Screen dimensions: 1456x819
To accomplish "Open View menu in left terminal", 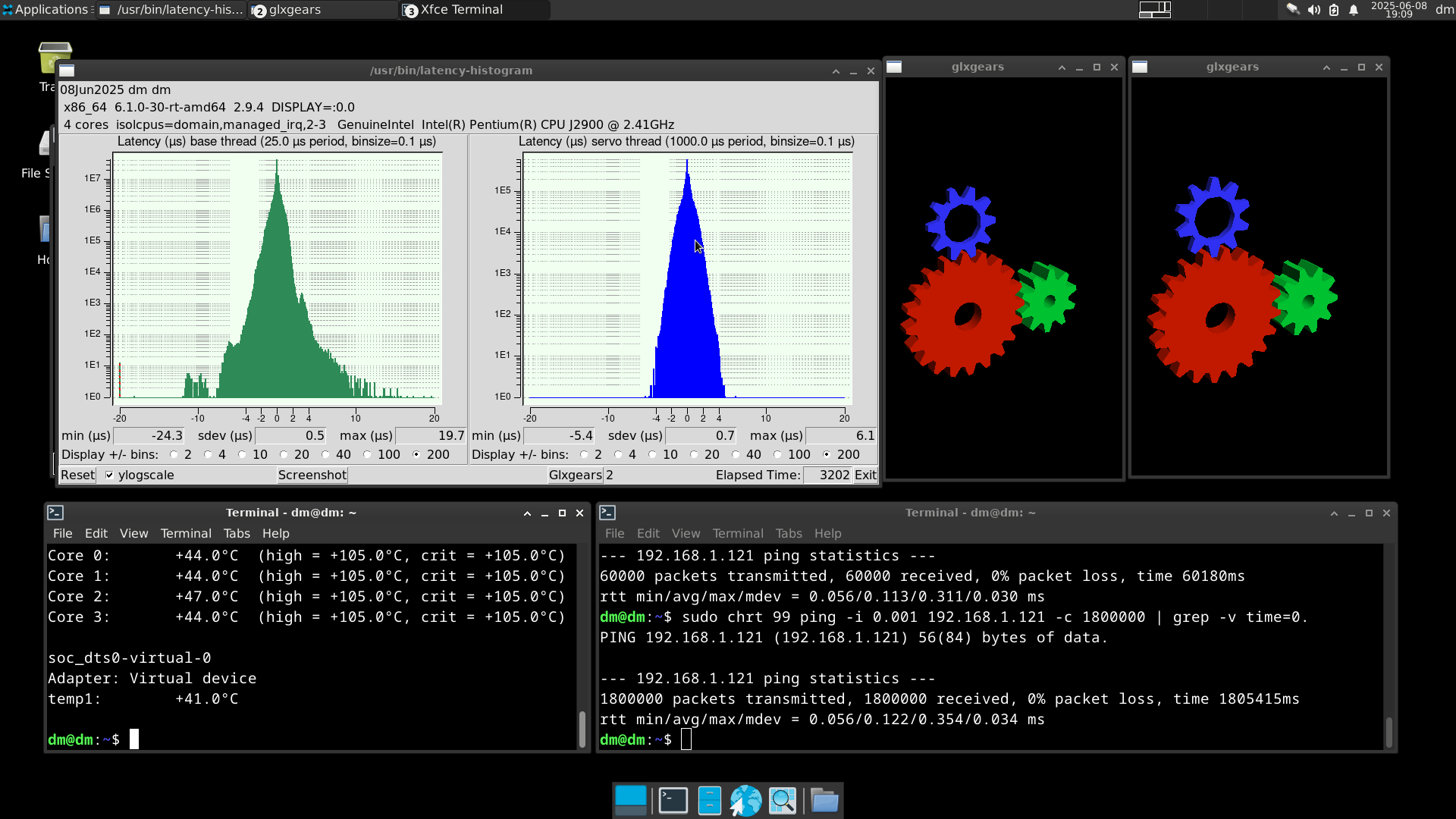I will click(134, 534).
